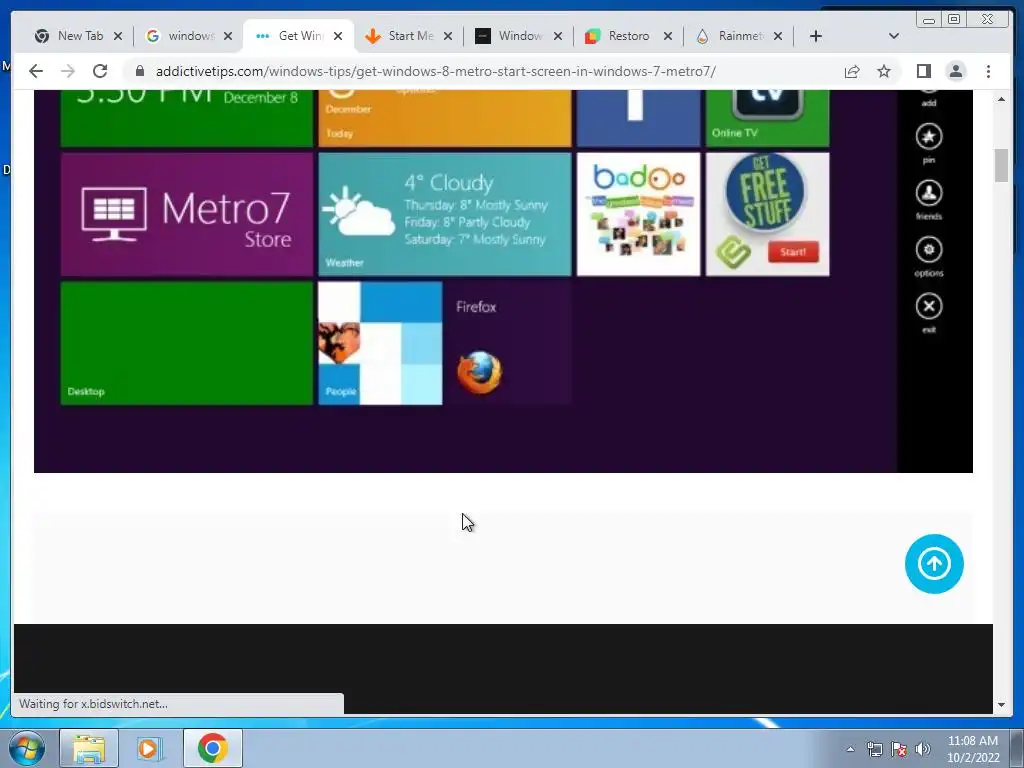Screen dimensions: 1024x768
Task: Close the Restoro tab
Action: point(668,36)
